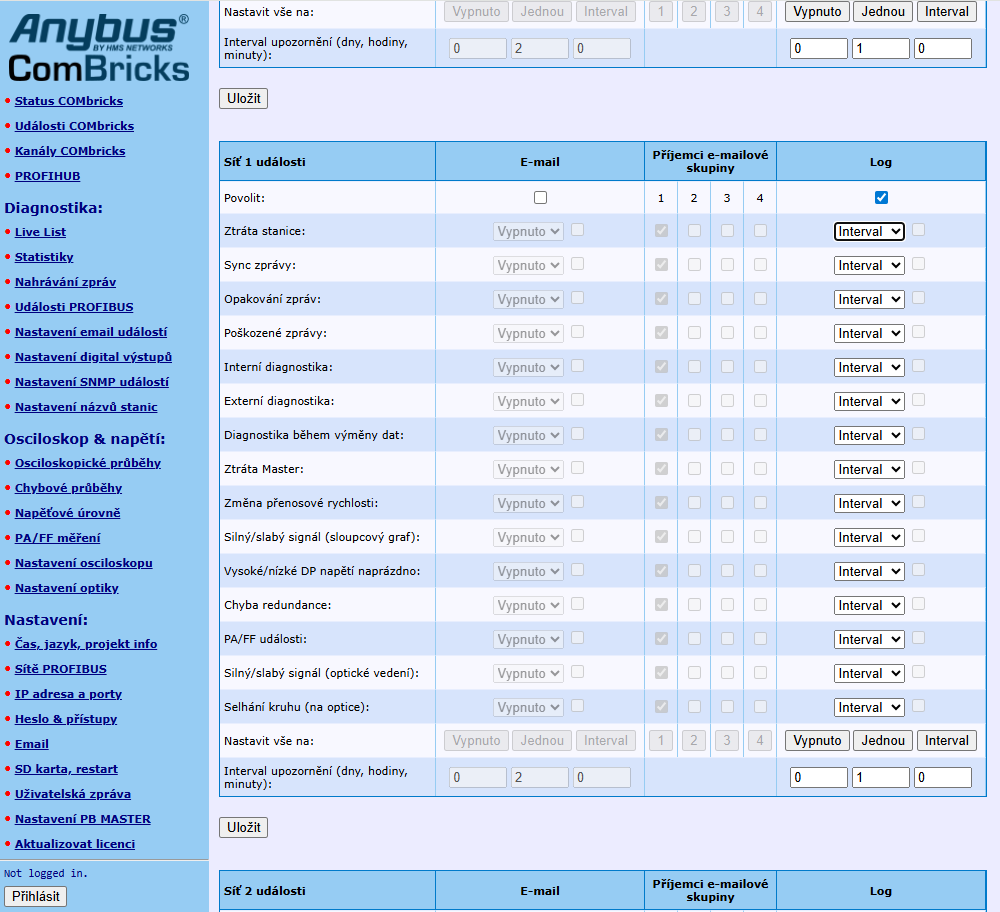Enable the E-mail Povolit checkbox for Síť 1

point(540,198)
